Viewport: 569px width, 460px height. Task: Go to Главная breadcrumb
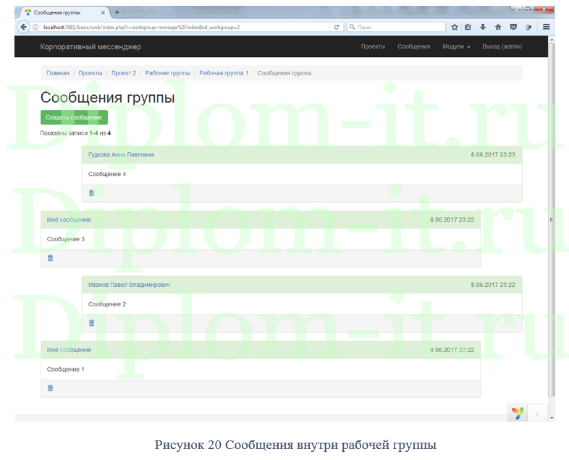tap(58, 73)
